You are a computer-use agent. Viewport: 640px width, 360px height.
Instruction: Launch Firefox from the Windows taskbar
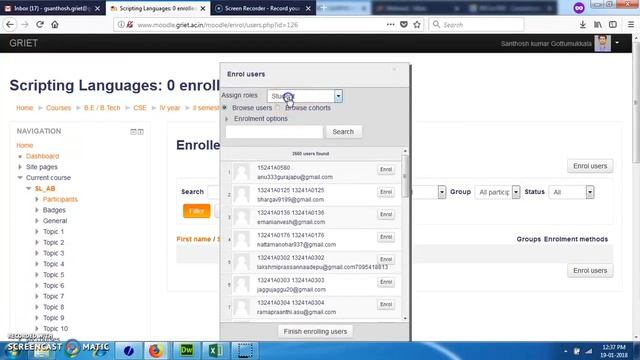pyautogui.click(x=156, y=351)
